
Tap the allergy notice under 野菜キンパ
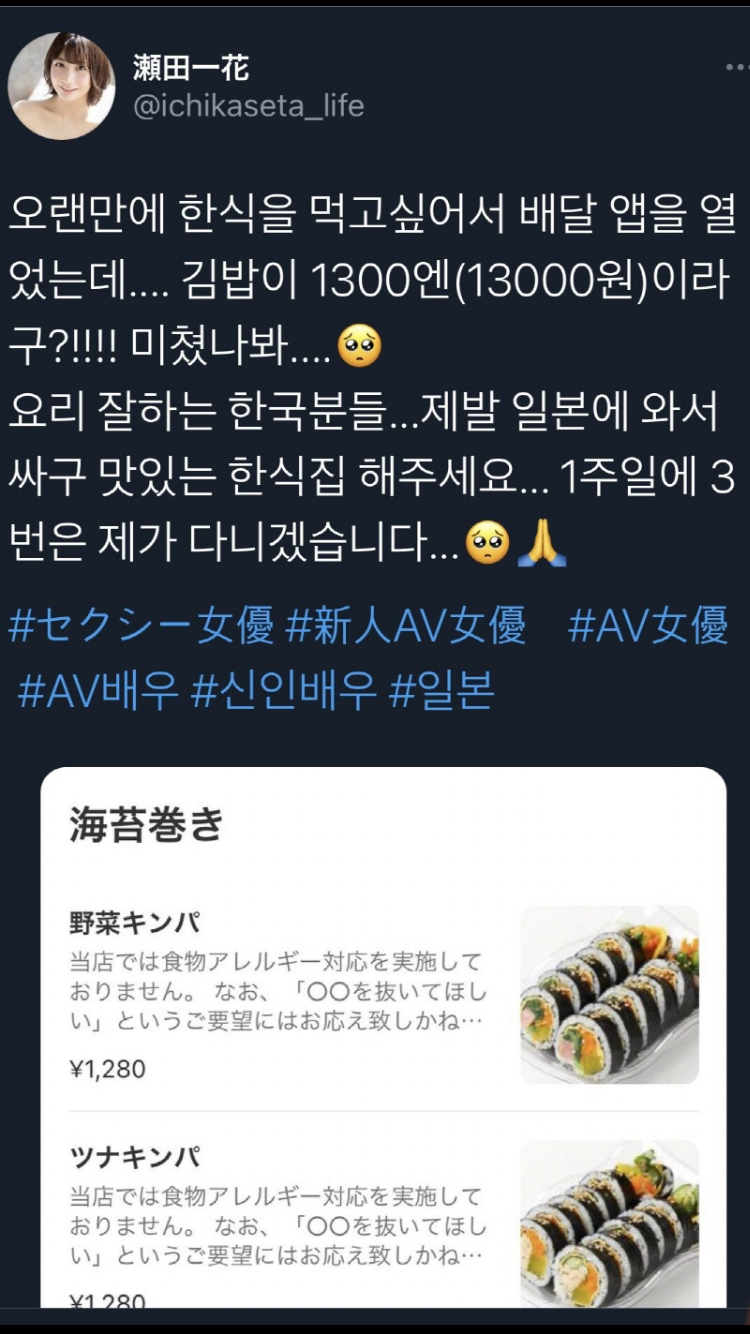pos(278,993)
